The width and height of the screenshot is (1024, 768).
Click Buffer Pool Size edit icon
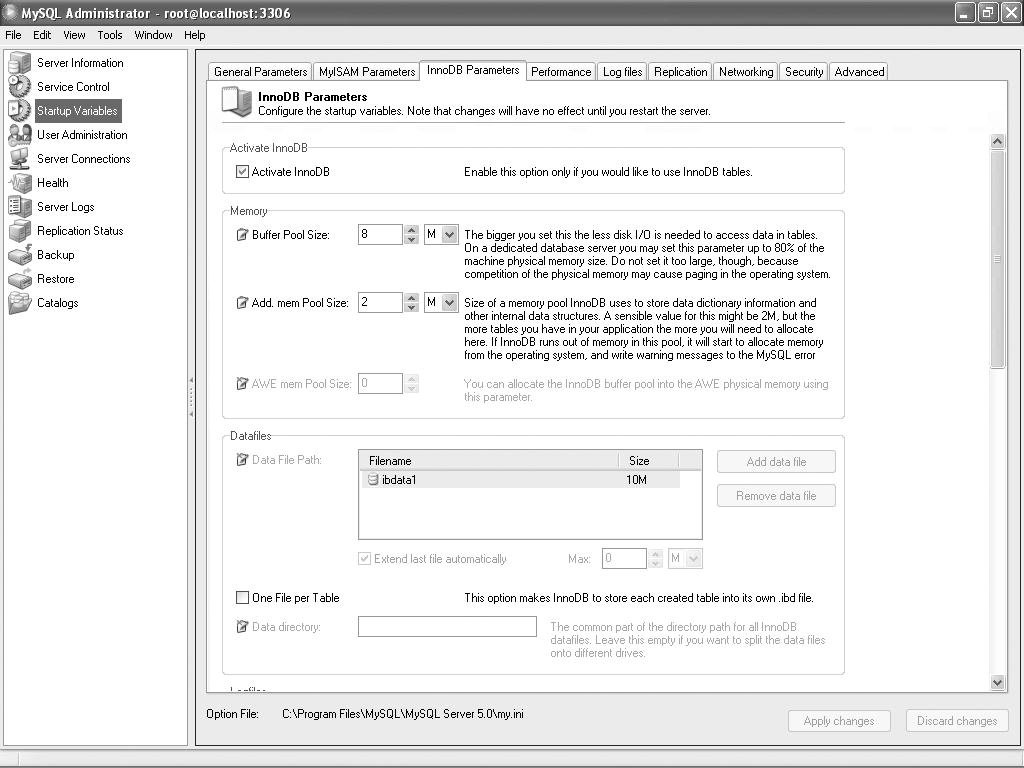point(242,234)
